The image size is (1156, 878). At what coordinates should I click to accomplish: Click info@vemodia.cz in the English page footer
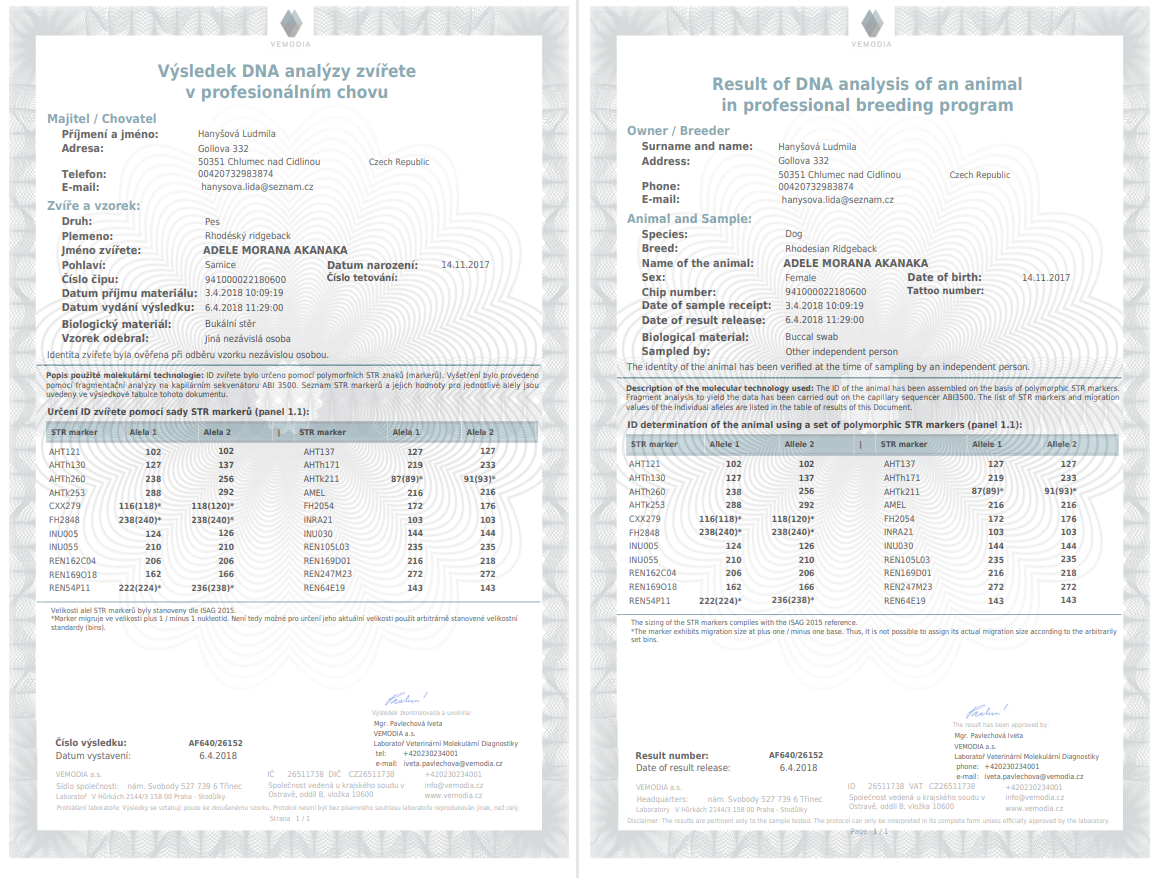pyautogui.click(x=1034, y=798)
